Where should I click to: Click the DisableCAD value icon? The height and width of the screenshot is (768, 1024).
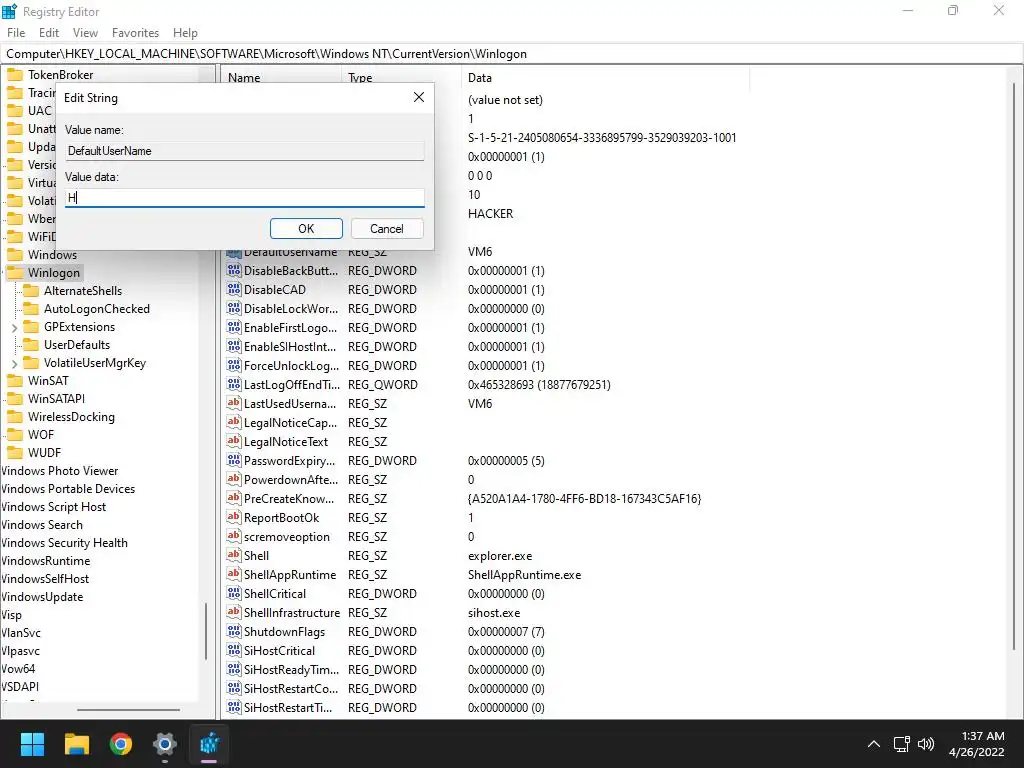pos(234,289)
